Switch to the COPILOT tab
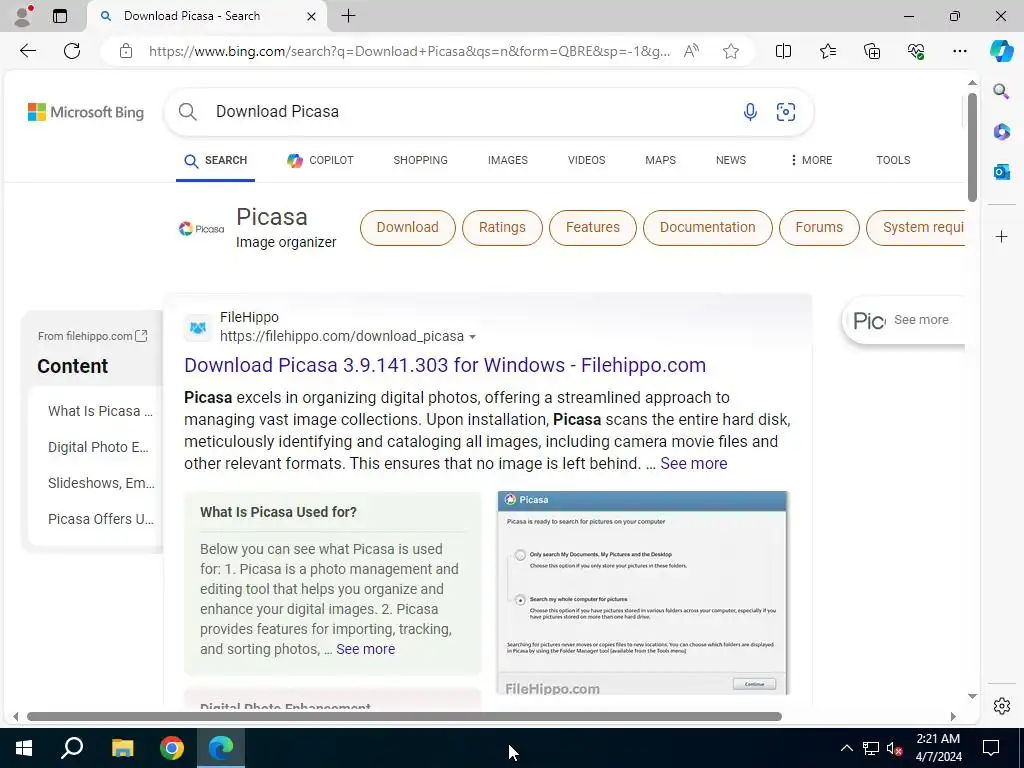 click(x=321, y=160)
